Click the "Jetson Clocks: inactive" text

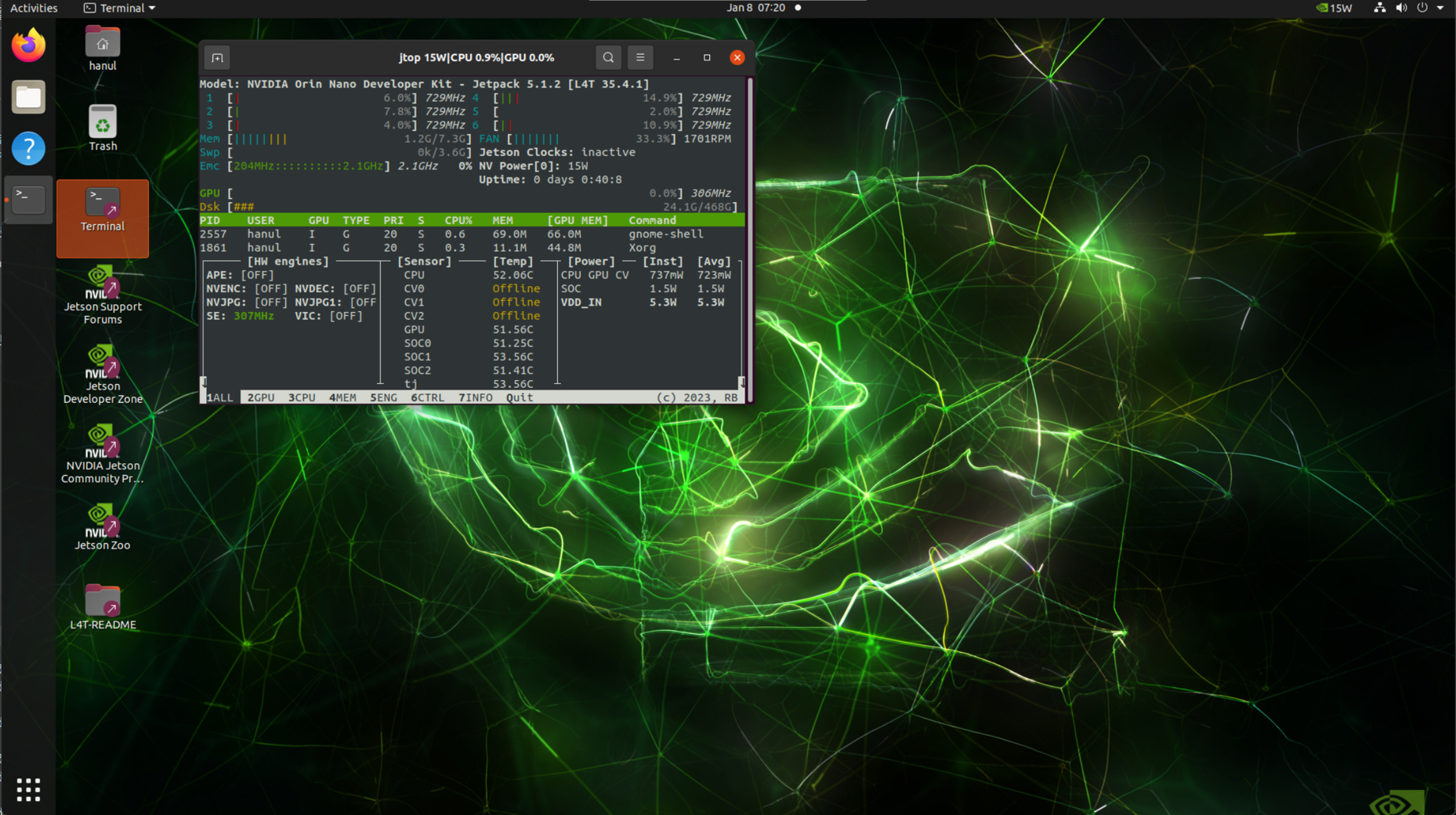click(x=557, y=152)
